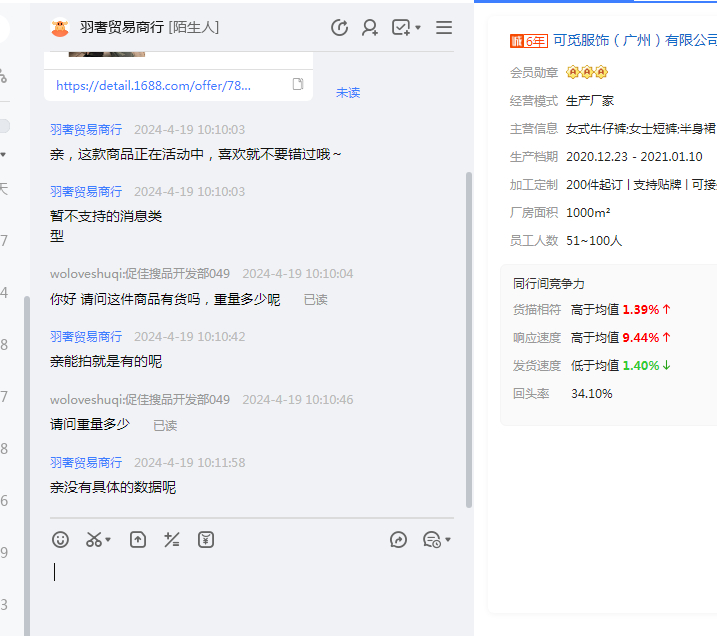This screenshot has width=717, height=636.
Task: Click the forward share arrow icon
Action: (x=398, y=540)
